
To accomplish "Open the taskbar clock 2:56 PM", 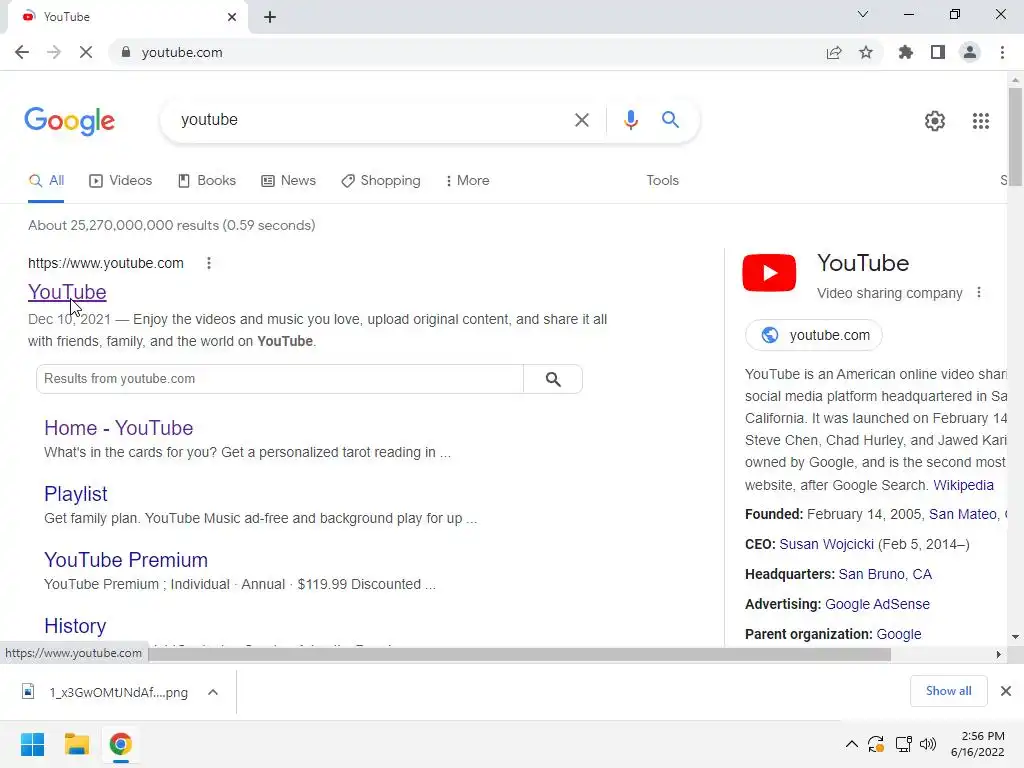I will [978, 744].
